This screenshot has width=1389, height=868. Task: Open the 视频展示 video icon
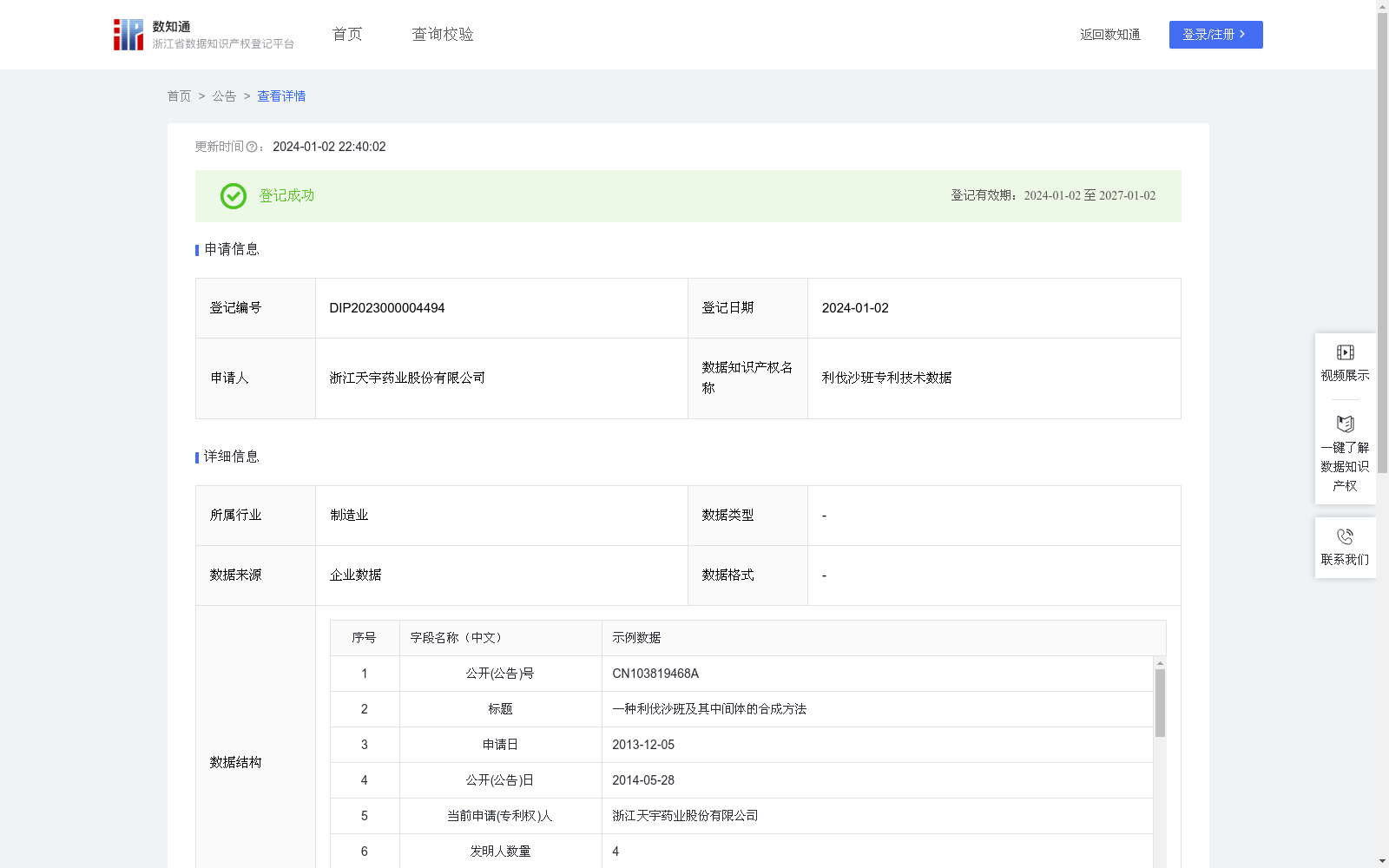[x=1345, y=352]
